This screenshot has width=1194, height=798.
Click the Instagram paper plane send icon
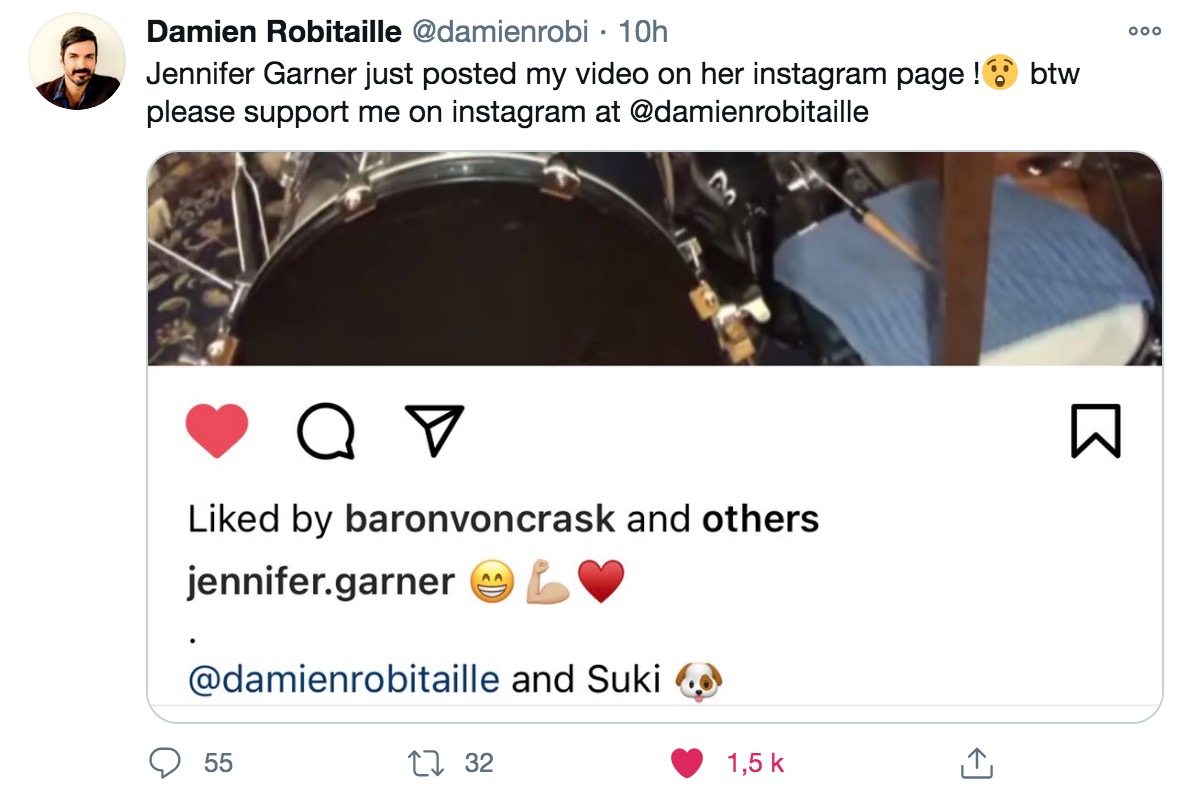tap(434, 429)
